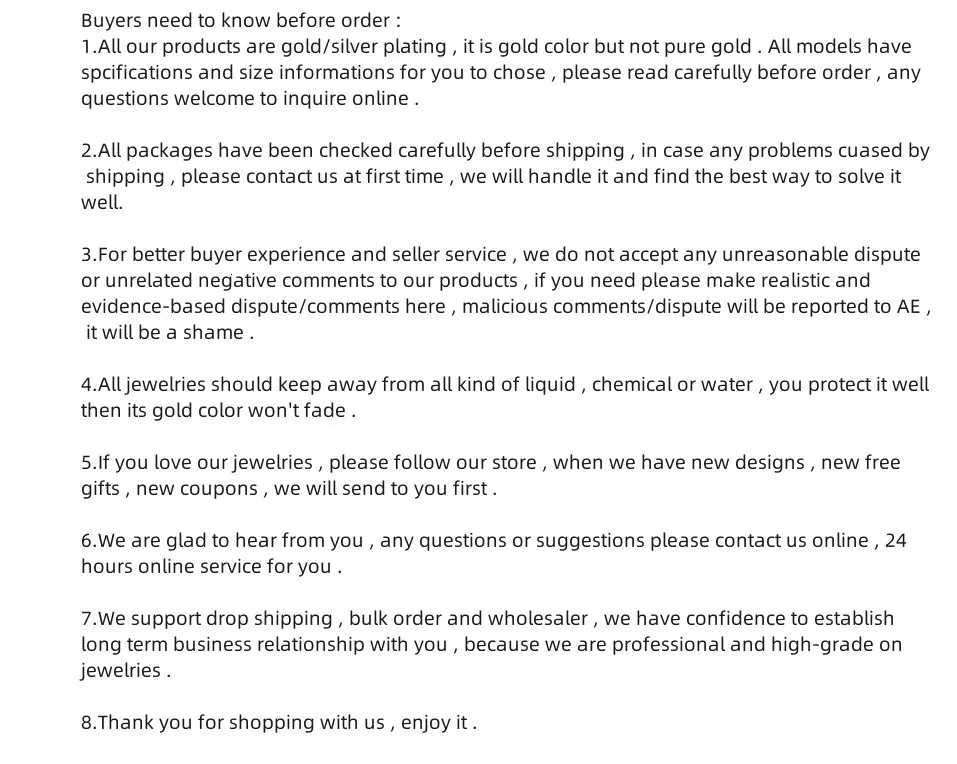
Task: Click the phrase "professional and high-grade on"
Action: [757, 645]
